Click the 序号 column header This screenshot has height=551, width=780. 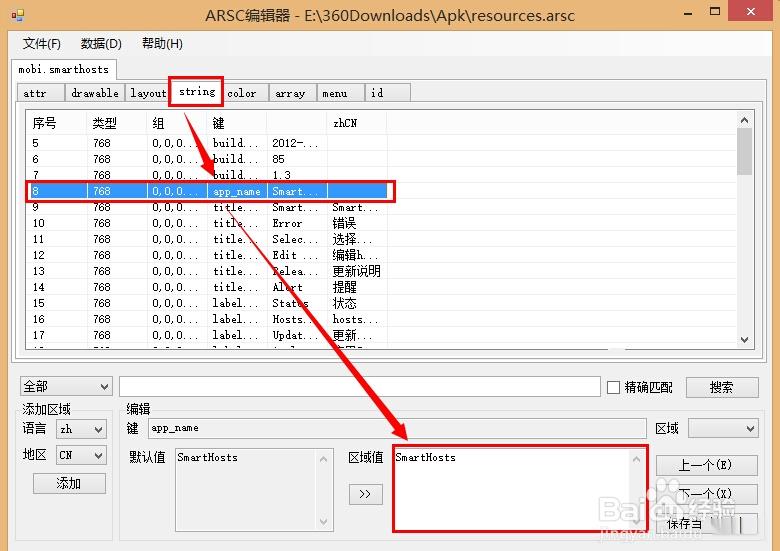tap(56, 123)
